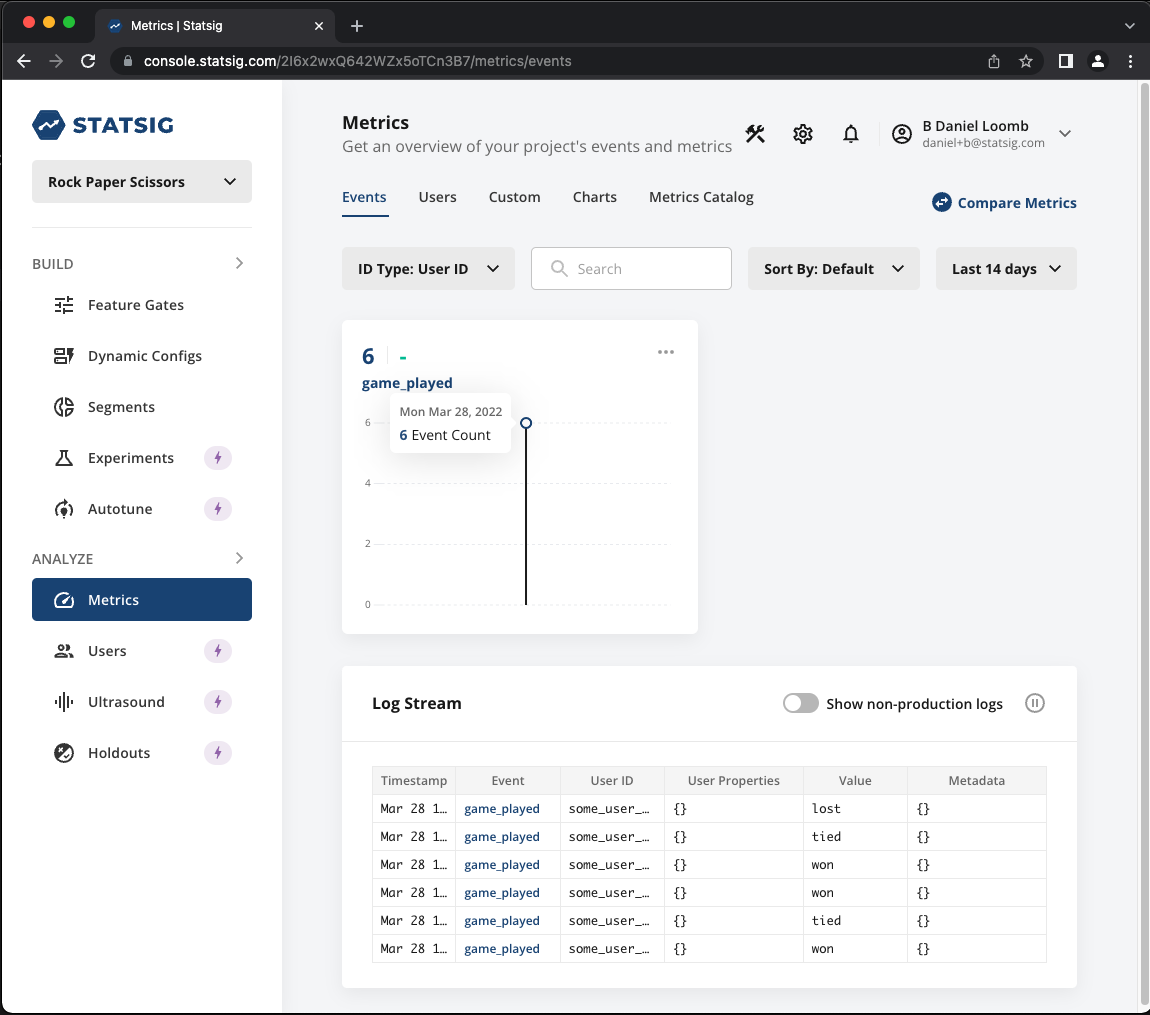
Task: Click the notifications bell icon
Action: 851,134
